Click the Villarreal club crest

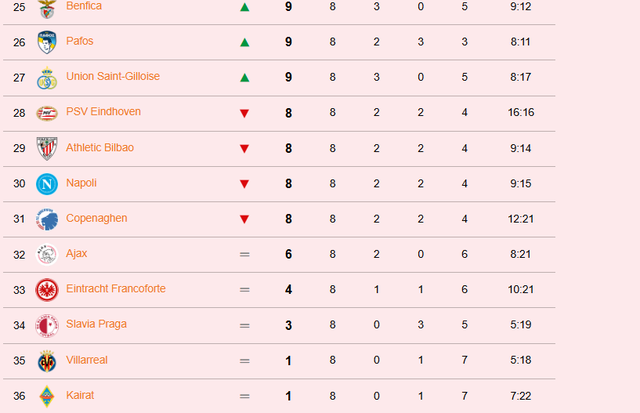[47, 361]
